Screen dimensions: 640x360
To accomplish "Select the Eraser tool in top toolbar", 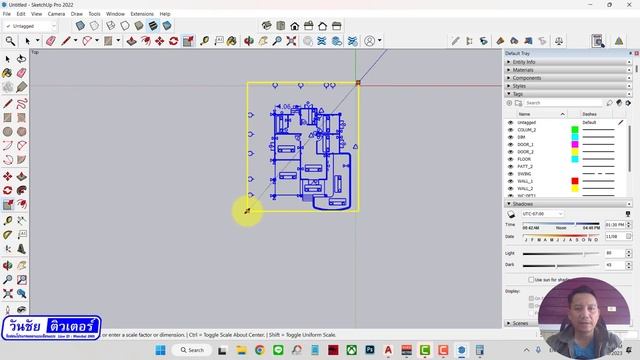I will click(51, 41).
